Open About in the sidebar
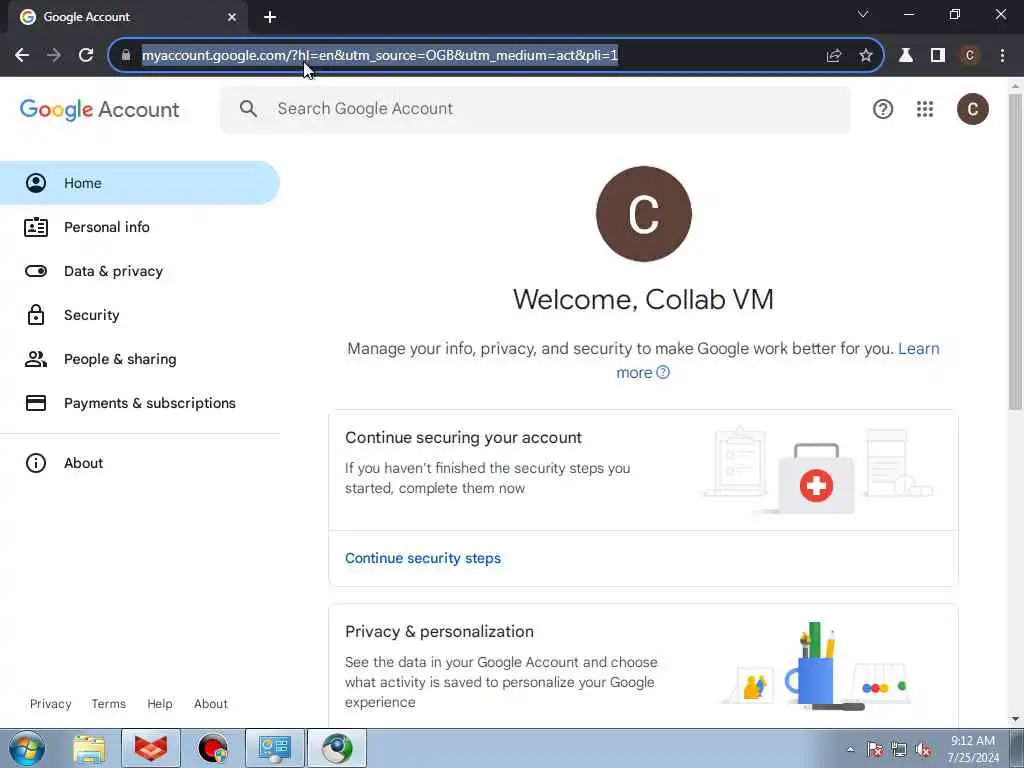1024x768 pixels. [x=140, y=463]
